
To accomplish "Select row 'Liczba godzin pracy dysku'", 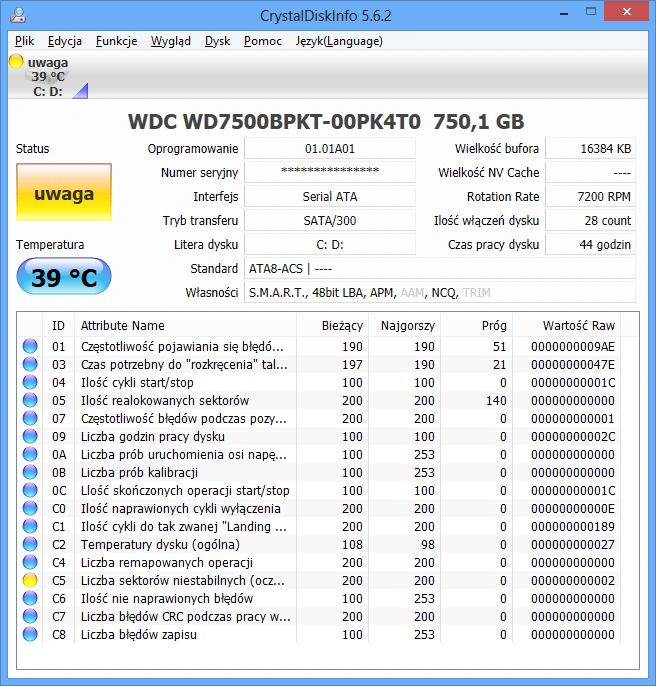I will pos(319,436).
